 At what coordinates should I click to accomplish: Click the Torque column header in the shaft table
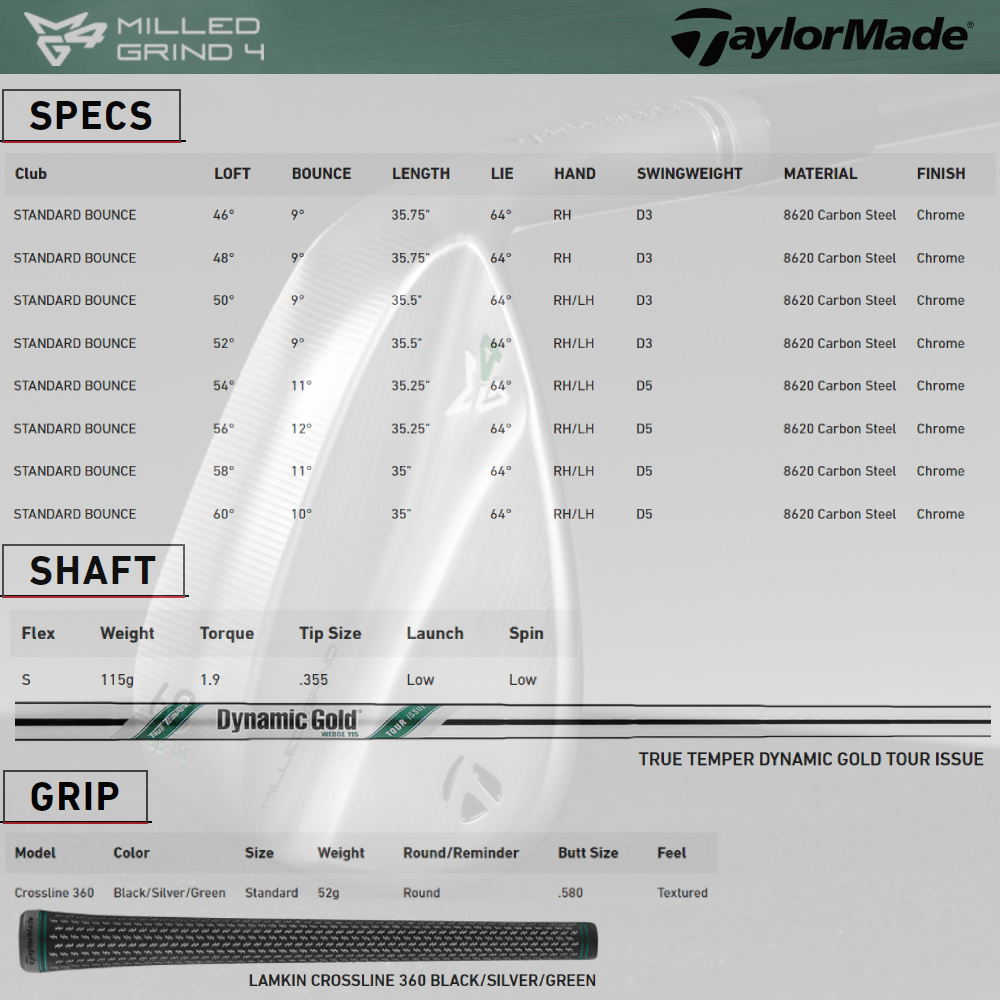coord(226,633)
